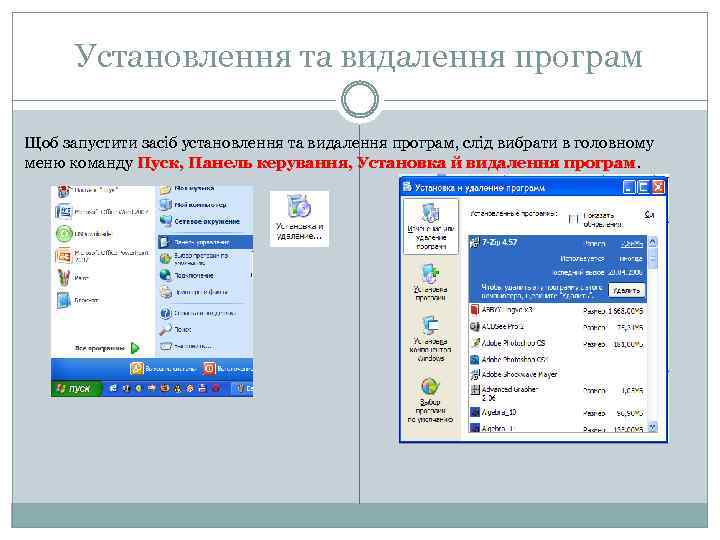Select Изменение или удаление программ sidebar button

(x=431, y=226)
